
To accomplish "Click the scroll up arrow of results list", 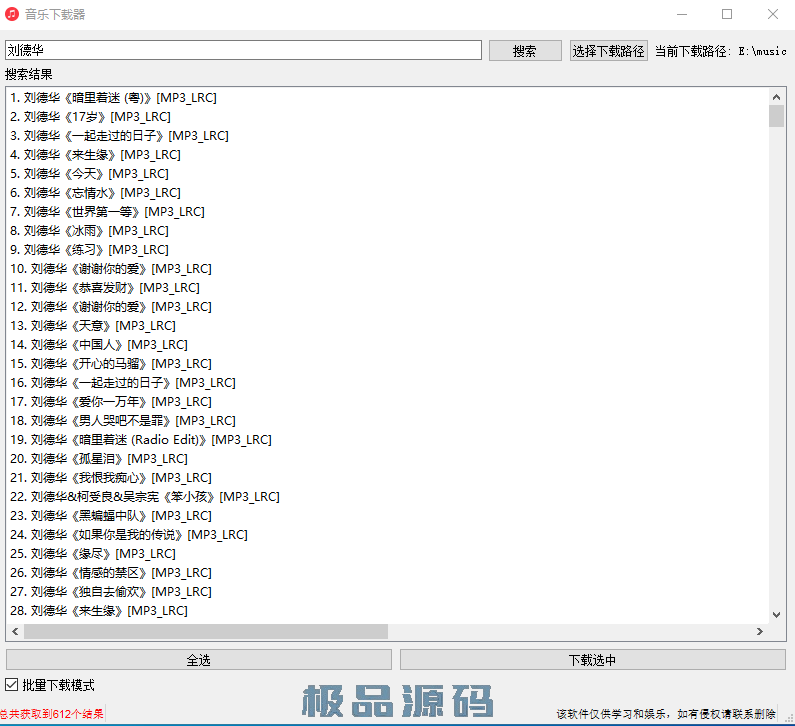I will pyautogui.click(x=776, y=97).
